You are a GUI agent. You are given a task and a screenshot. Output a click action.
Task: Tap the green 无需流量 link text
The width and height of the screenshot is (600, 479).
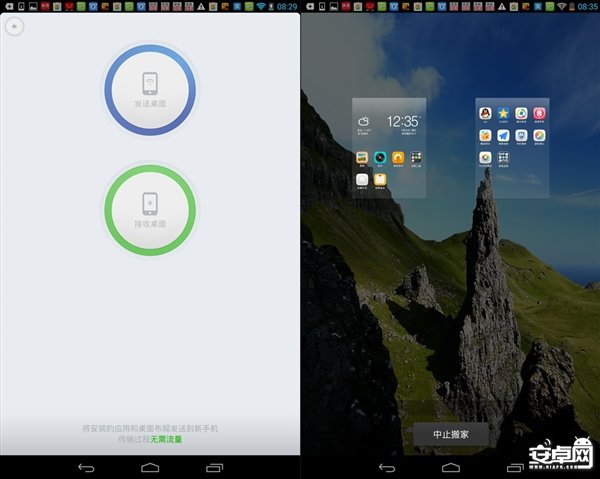coord(166,438)
